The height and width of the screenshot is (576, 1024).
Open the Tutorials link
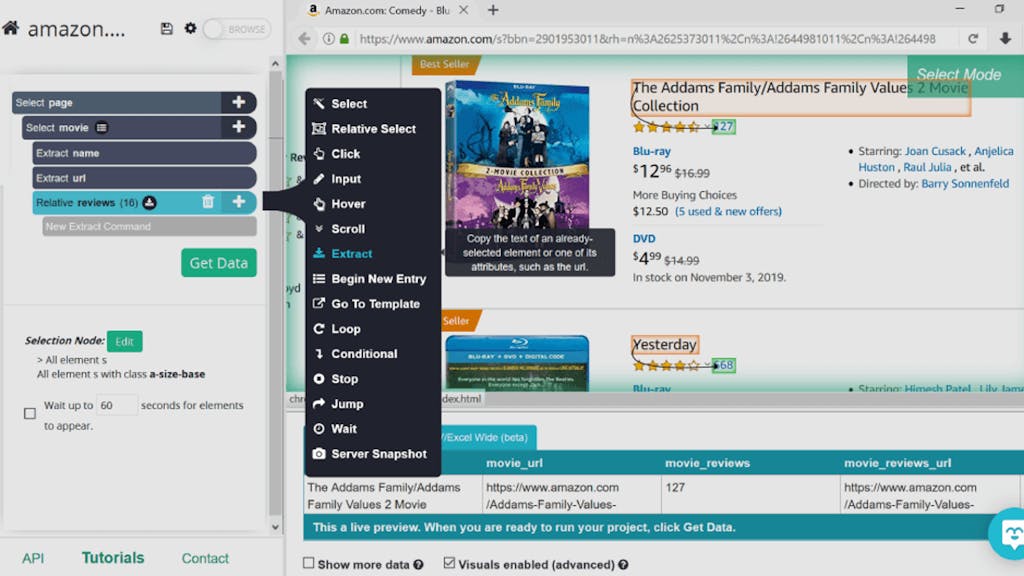pyautogui.click(x=113, y=558)
